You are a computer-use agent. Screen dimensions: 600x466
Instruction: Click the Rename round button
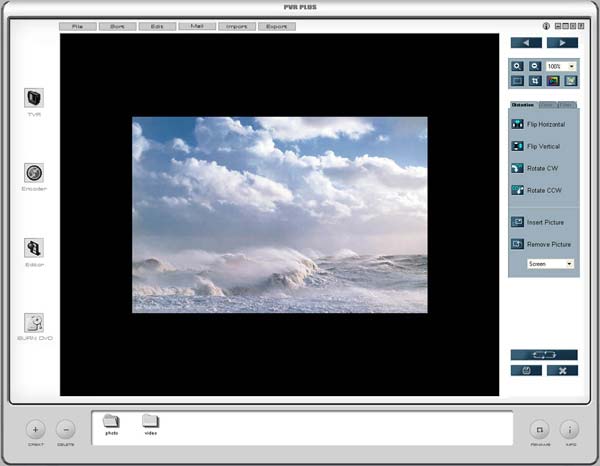tap(540, 430)
